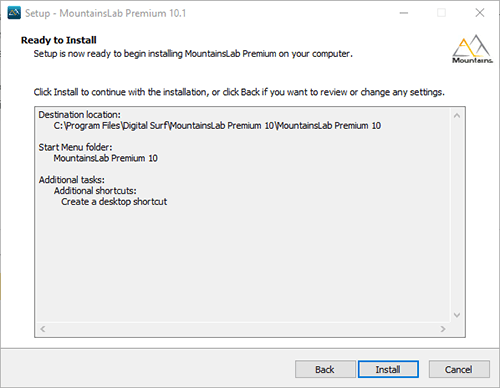Cancel the installation
500x388 pixels.
tap(459, 369)
